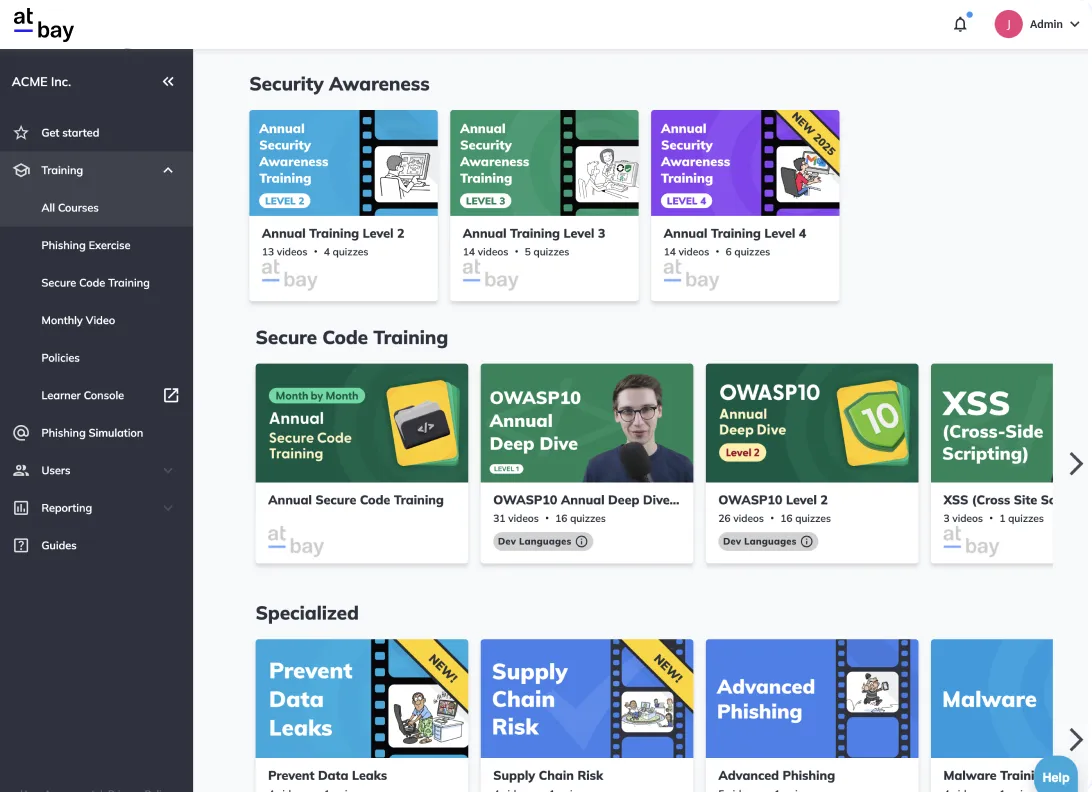The height and width of the screenshot is (792, 1092).
Task: Click the Reporting chart icon
Action: [21, 508]
